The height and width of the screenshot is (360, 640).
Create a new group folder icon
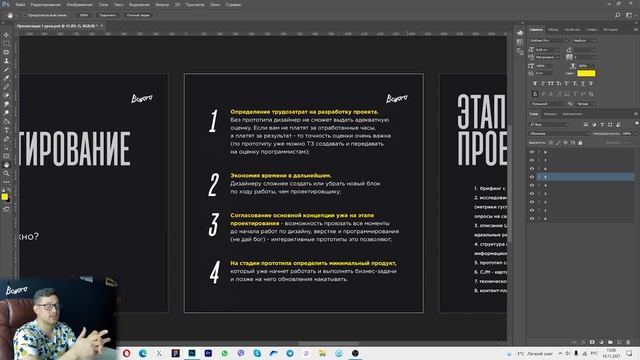tap(610, 342)
